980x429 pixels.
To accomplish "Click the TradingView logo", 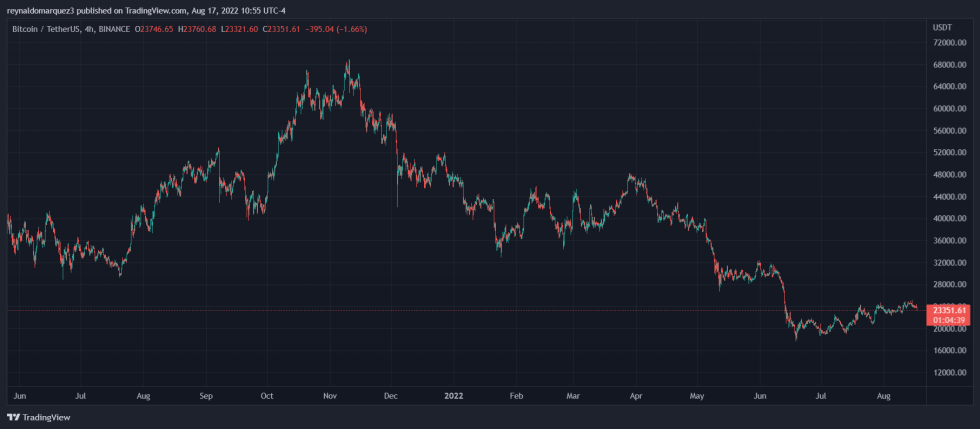I will pyautogui.click(x=39, y=417).
